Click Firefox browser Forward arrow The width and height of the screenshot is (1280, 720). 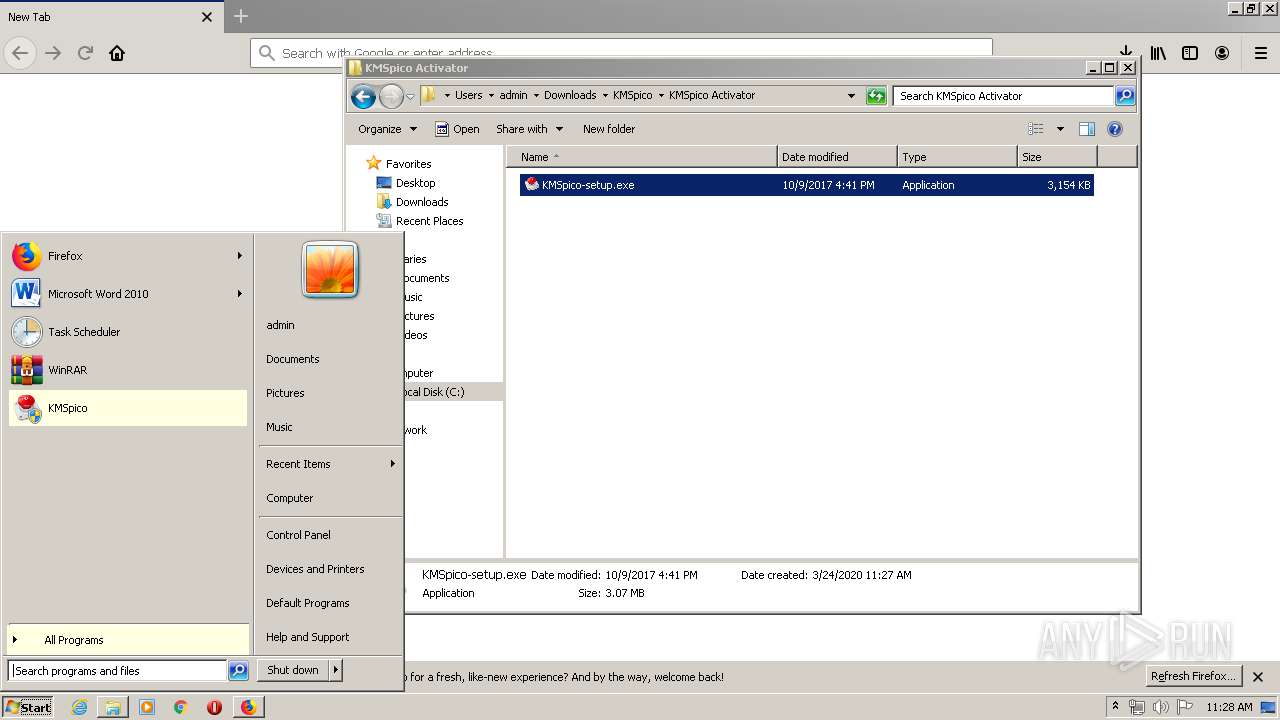53,53
